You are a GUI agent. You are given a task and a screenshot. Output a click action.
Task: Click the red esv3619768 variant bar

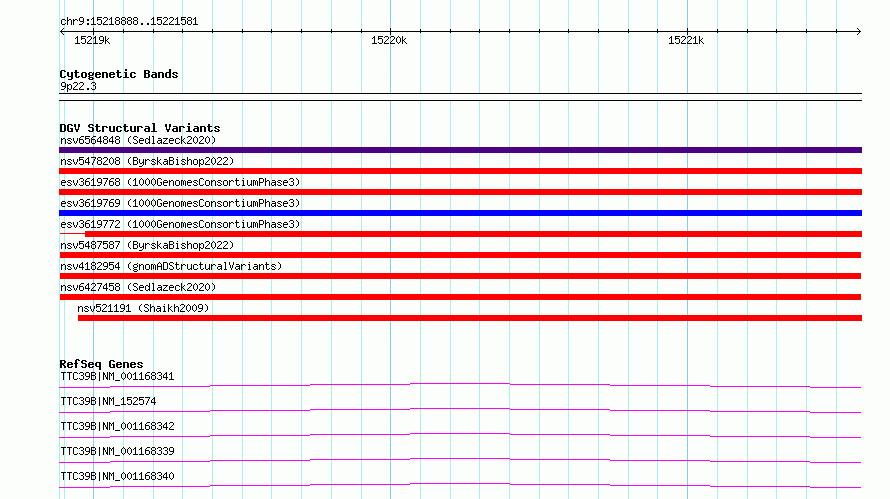460,192
